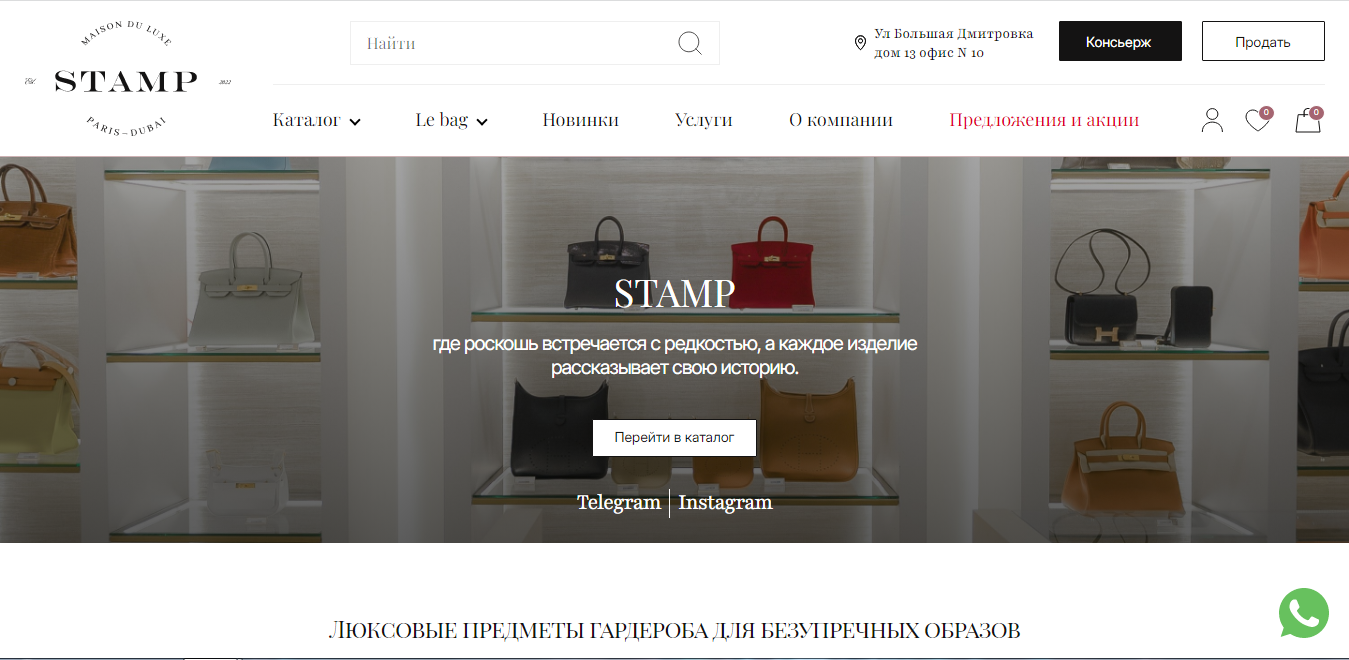Open the wishlist heart icon

click(x=1258, y=120)
